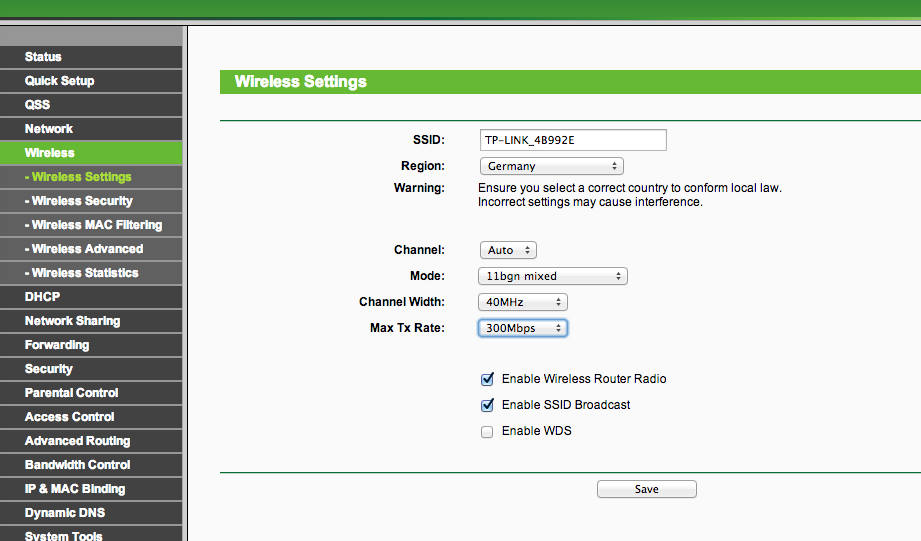Open the Security section
Viewport: 921px width, 541px height.
pos(91,369)
